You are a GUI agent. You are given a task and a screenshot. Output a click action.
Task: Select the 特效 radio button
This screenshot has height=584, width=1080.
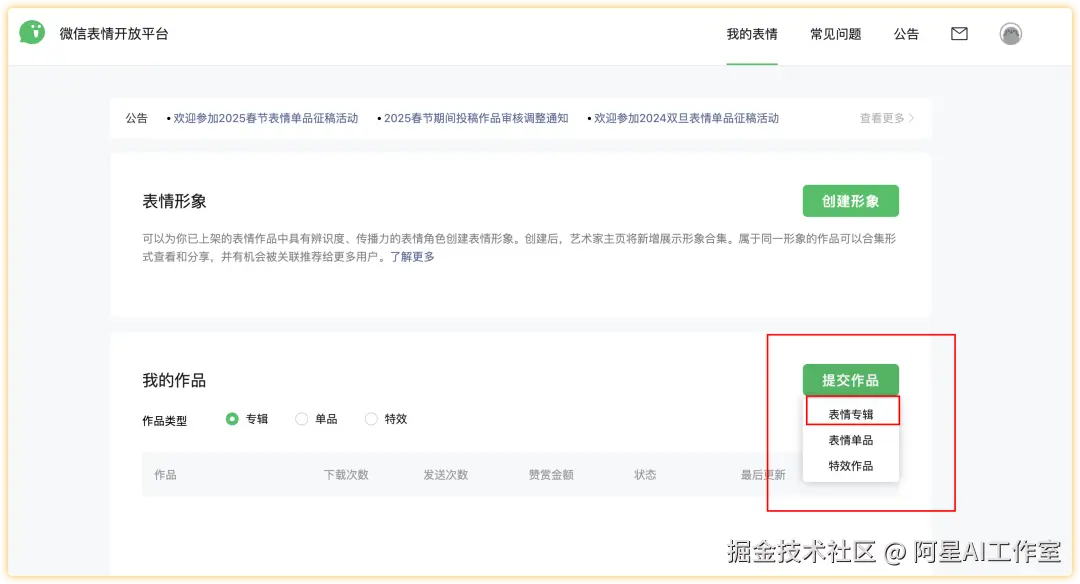pyautogui.click(x=371, y=419)
